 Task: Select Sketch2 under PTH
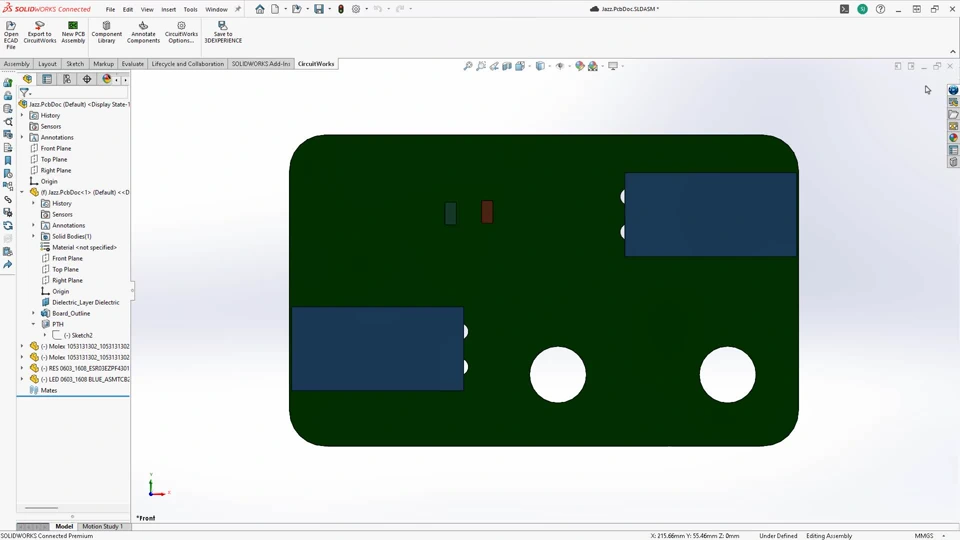pos(78,336)
